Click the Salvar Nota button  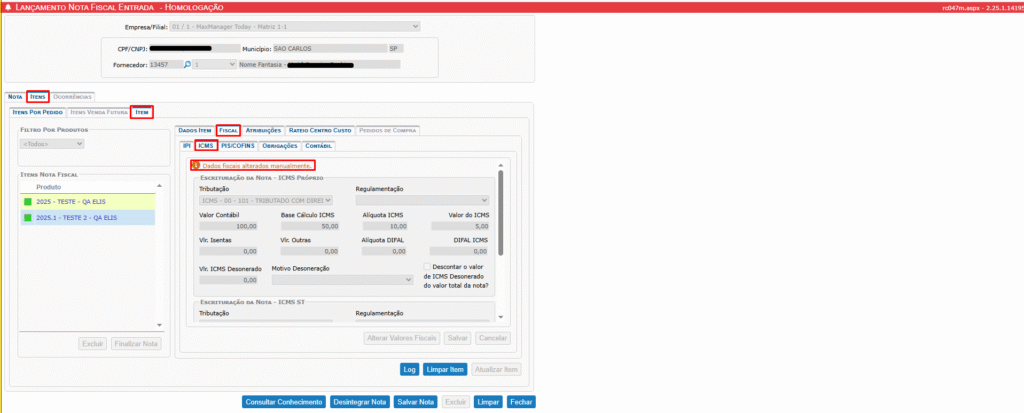(417, 402)
